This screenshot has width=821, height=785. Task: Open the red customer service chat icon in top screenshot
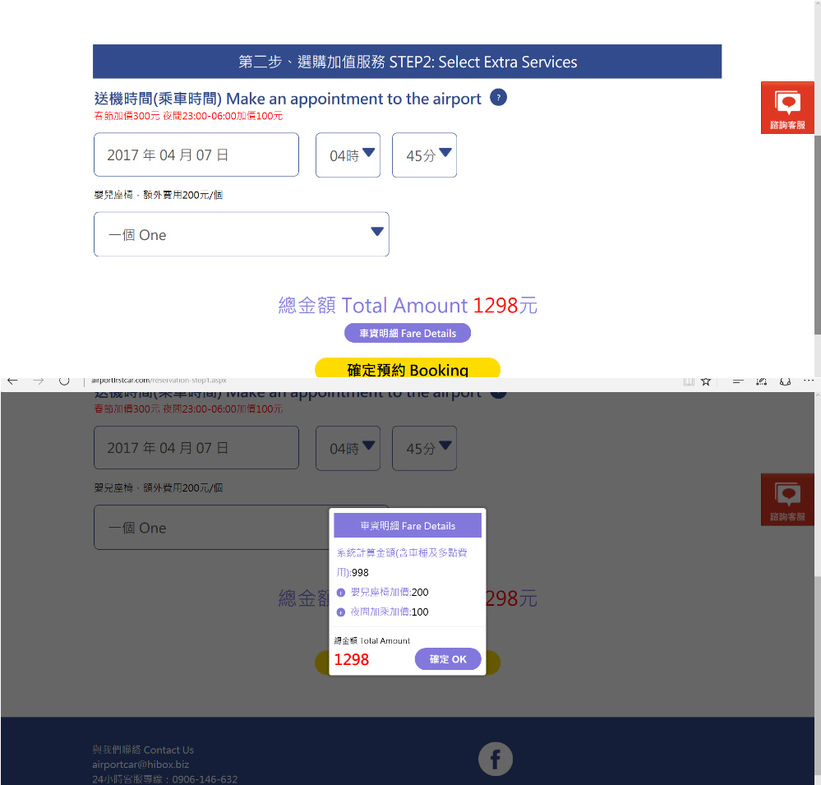click(787, 108)
